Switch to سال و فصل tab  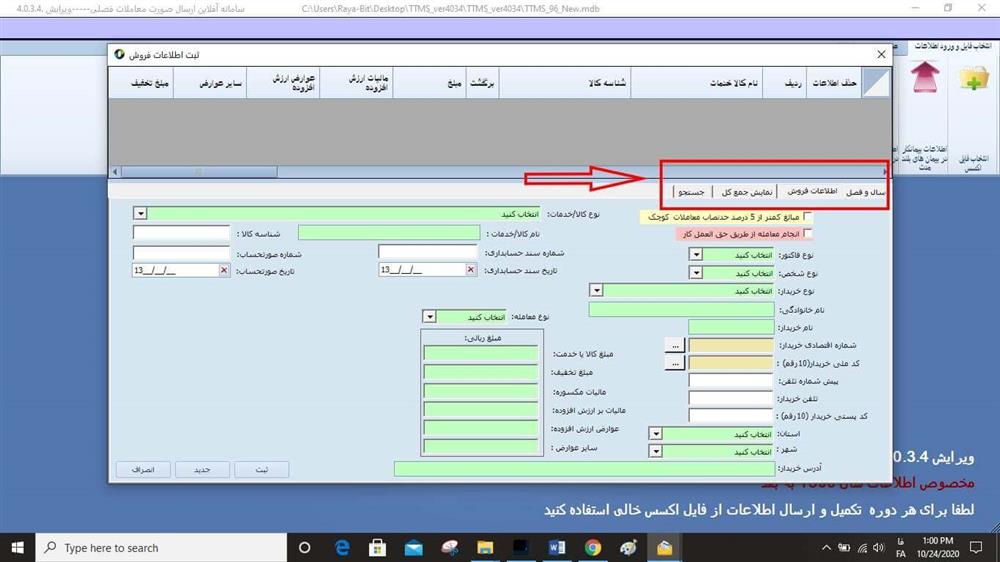865,192
